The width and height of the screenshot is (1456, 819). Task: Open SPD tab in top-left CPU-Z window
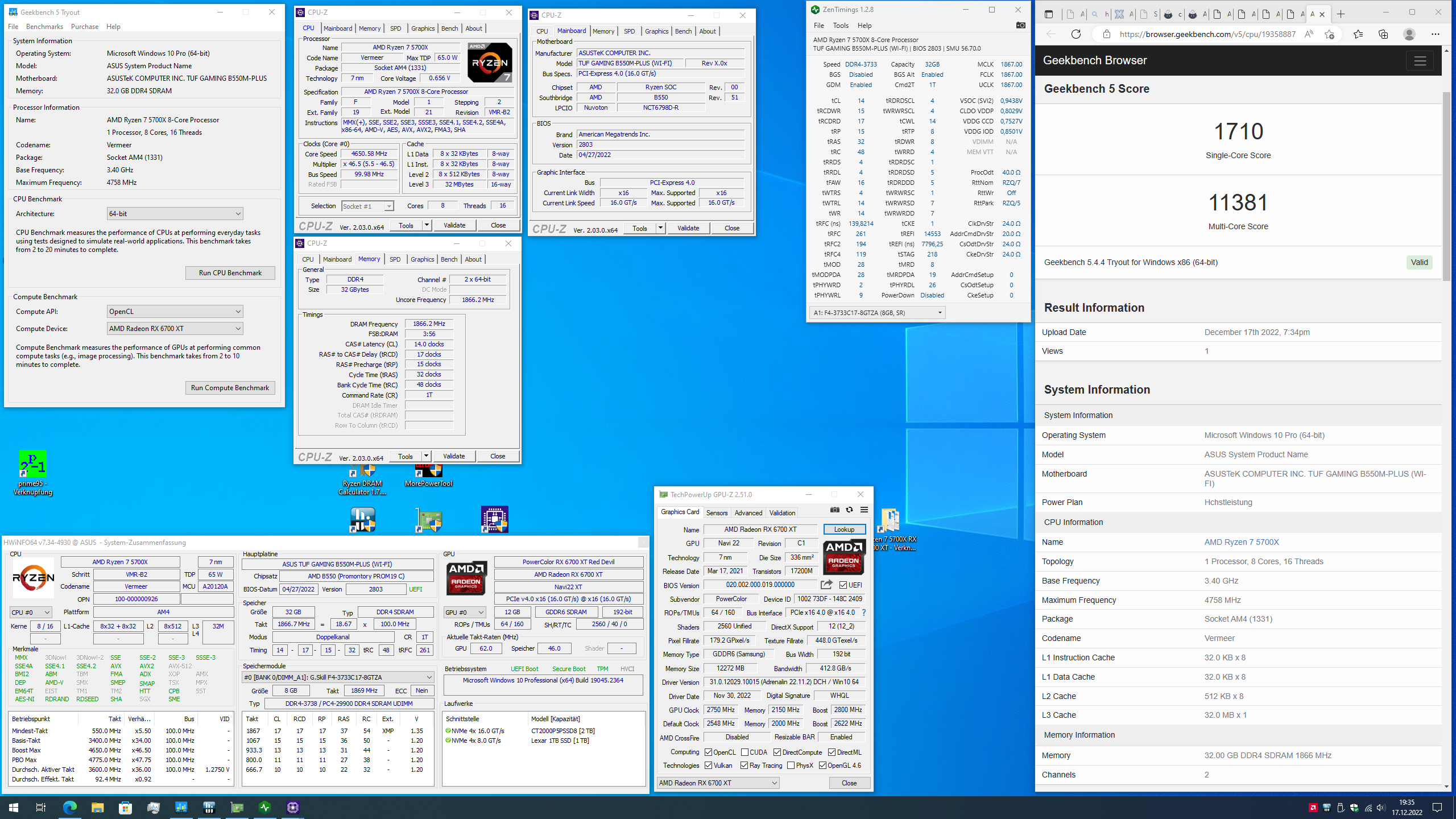click(395, 28)
